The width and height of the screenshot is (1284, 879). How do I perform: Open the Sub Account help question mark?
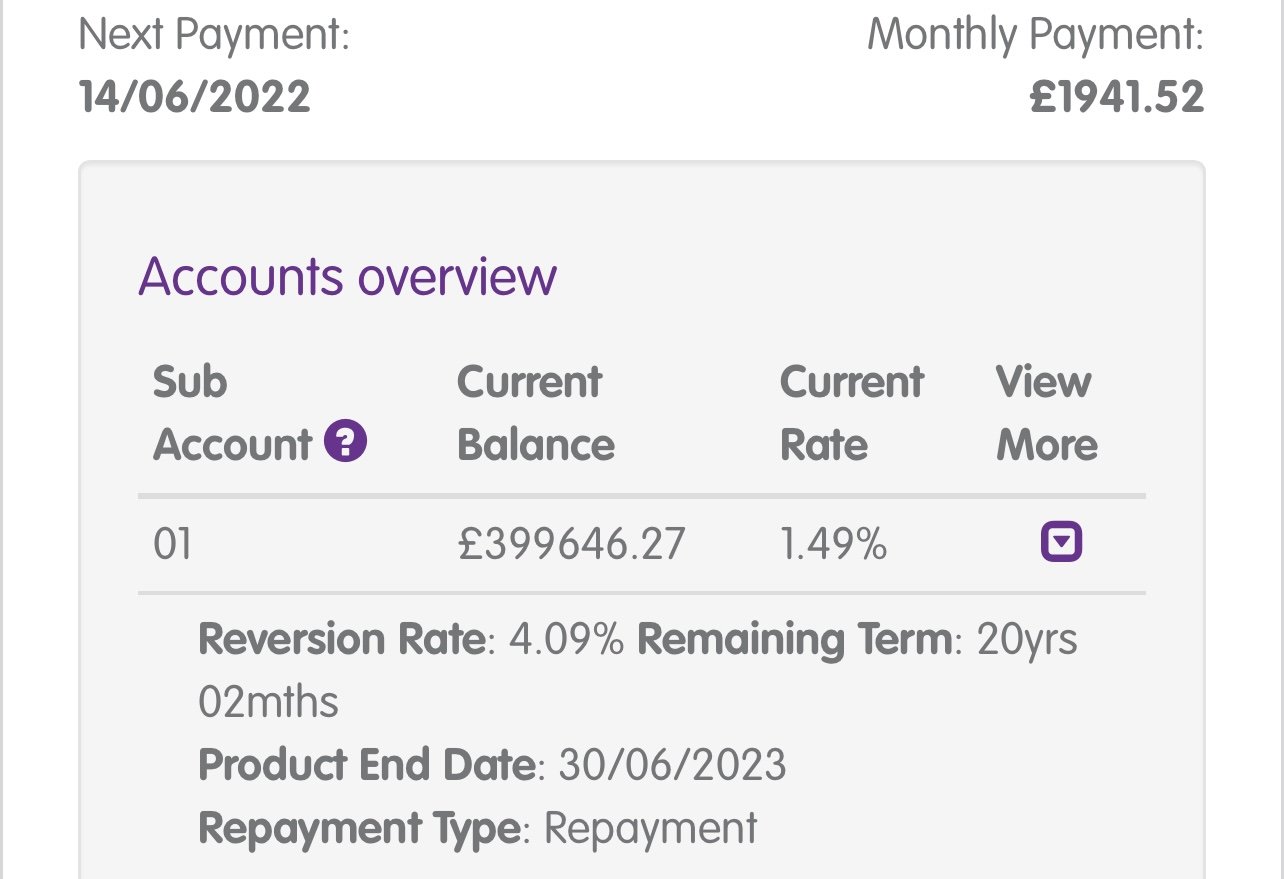click(346, 441)
